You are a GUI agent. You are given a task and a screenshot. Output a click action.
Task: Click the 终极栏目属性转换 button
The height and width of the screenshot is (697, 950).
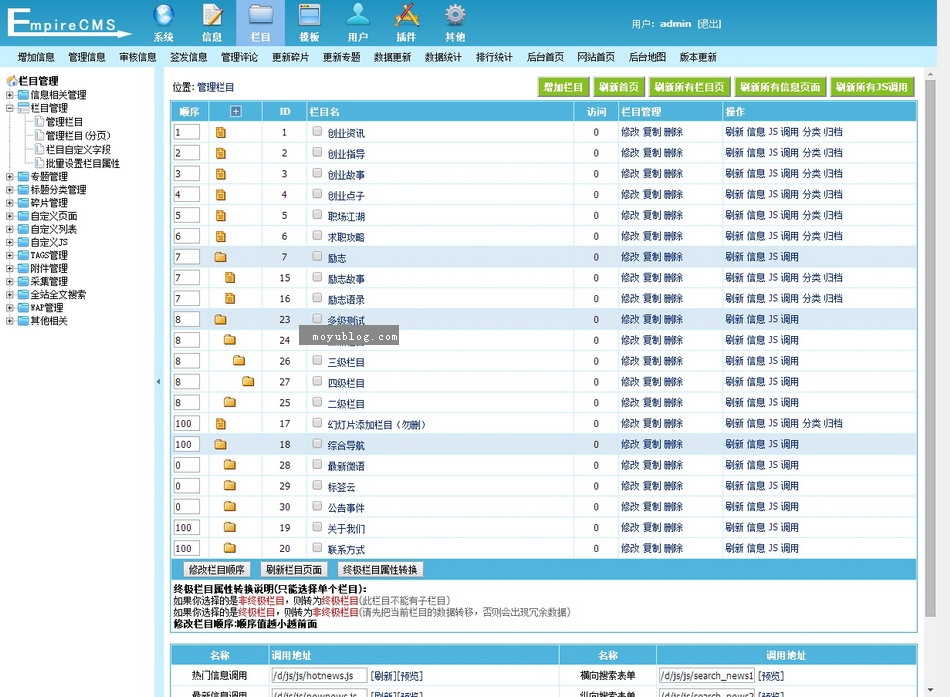pos(380,570)
